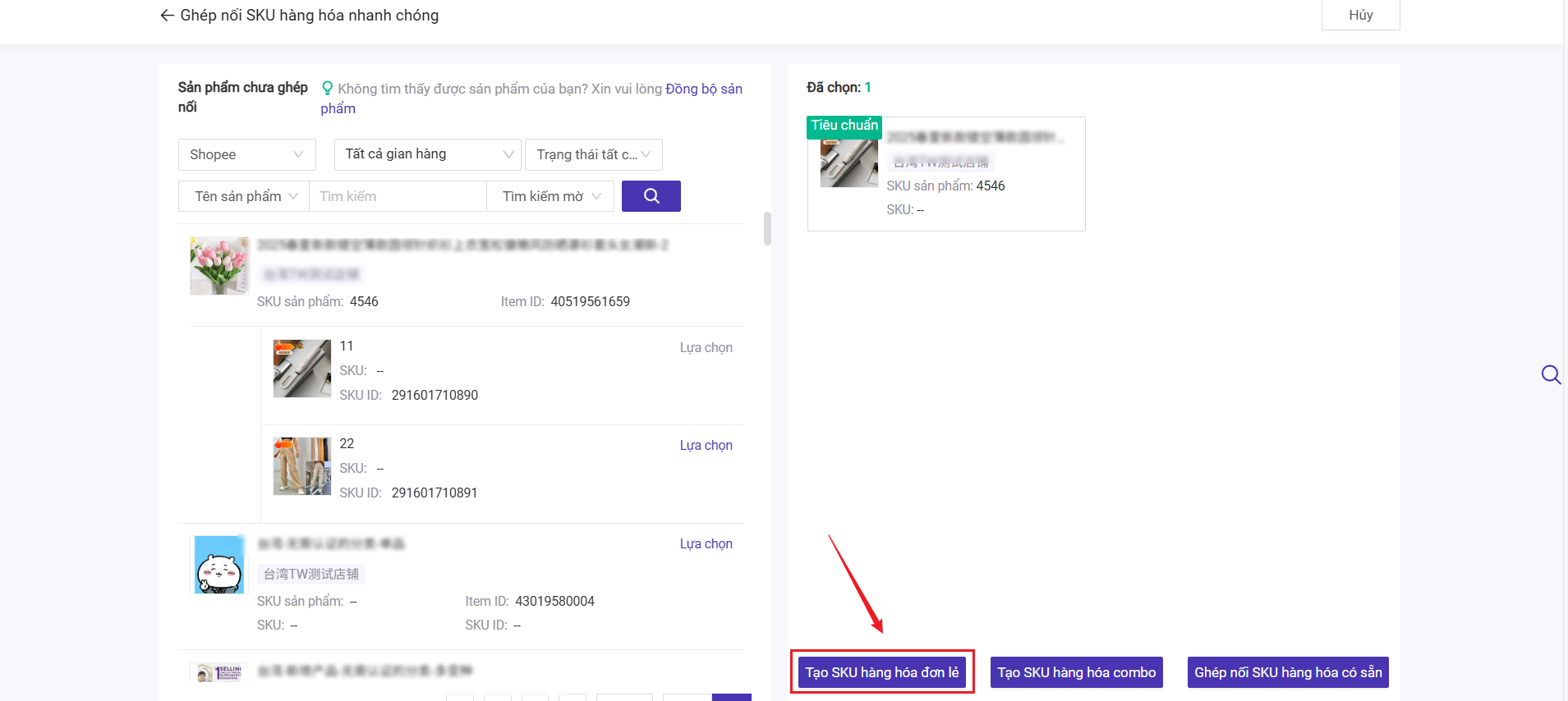Expand the 'Tất cả gian hàng' store dropdown
This screenshot has width=1568, height=701.
pos(427,154)
